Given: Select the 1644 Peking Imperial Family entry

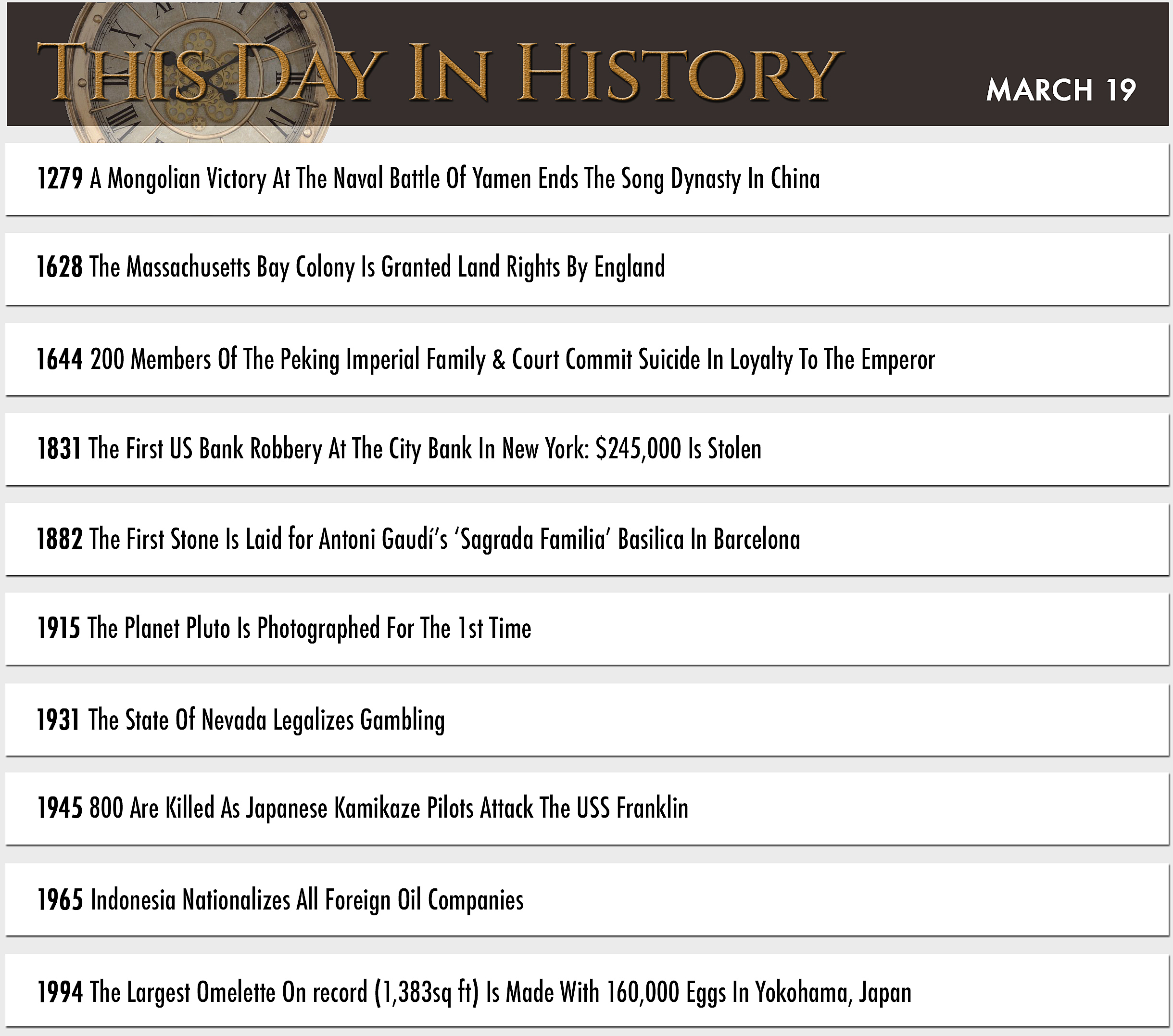Looking at the screenshot, I should pyautogui.click(x=587, y=359).
